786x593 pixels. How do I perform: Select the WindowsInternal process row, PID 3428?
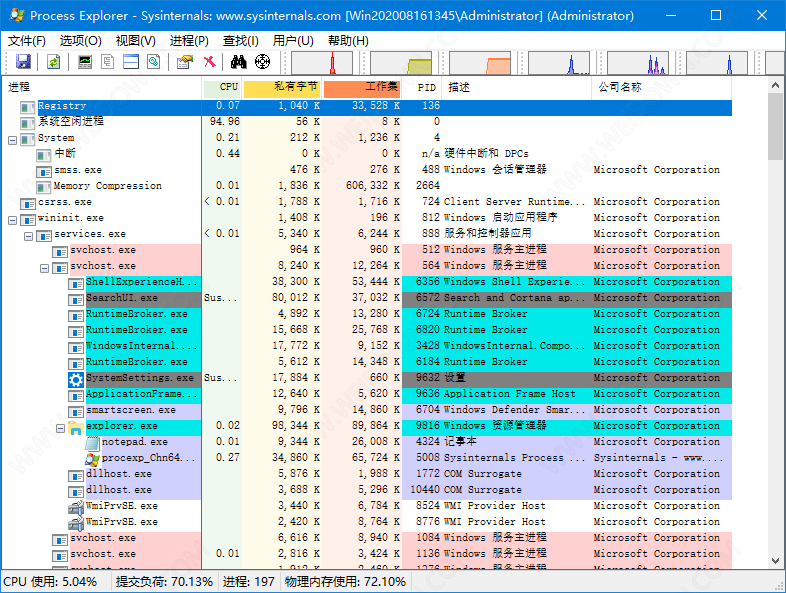coord(366,346)
